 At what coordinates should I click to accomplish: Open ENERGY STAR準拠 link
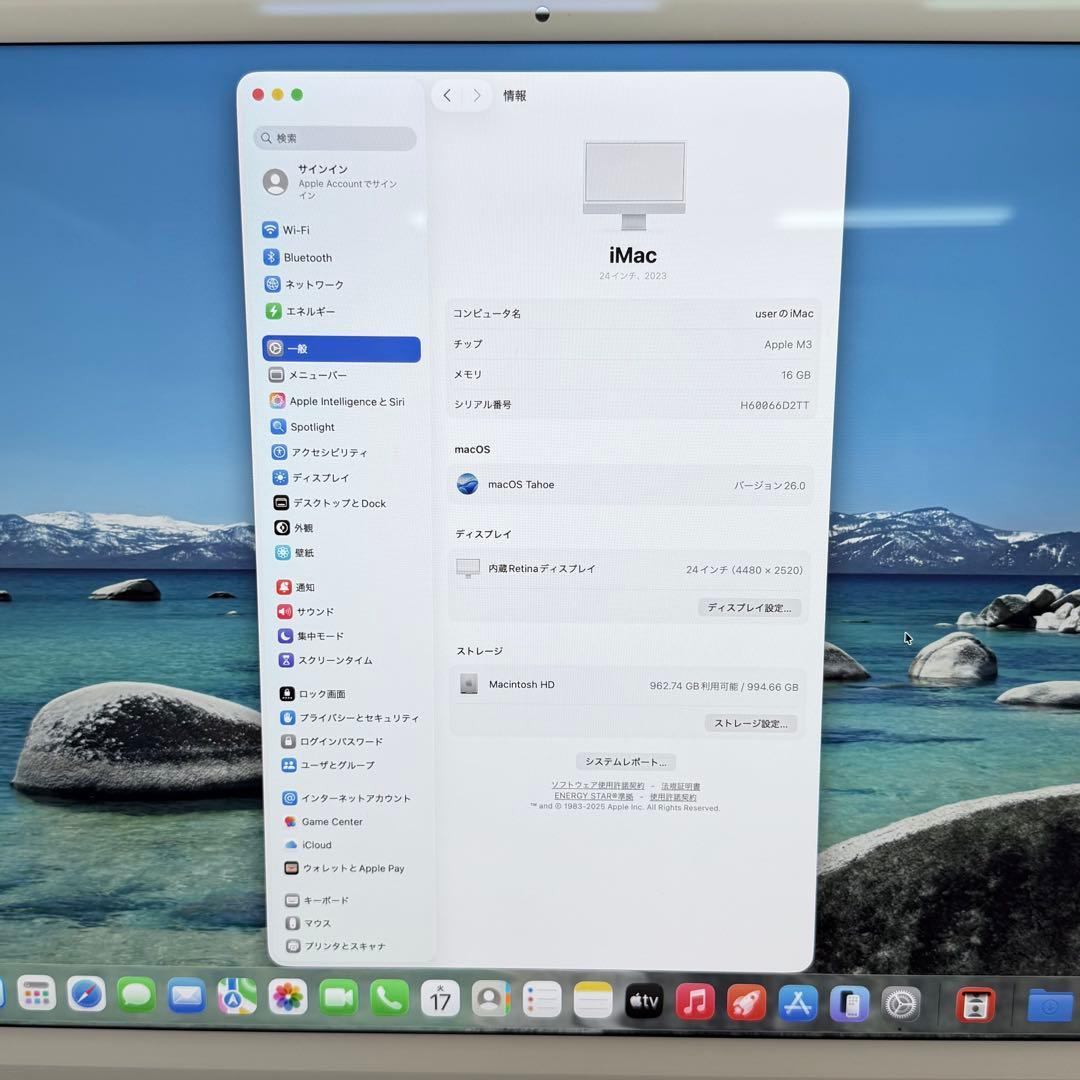(594, 796)
